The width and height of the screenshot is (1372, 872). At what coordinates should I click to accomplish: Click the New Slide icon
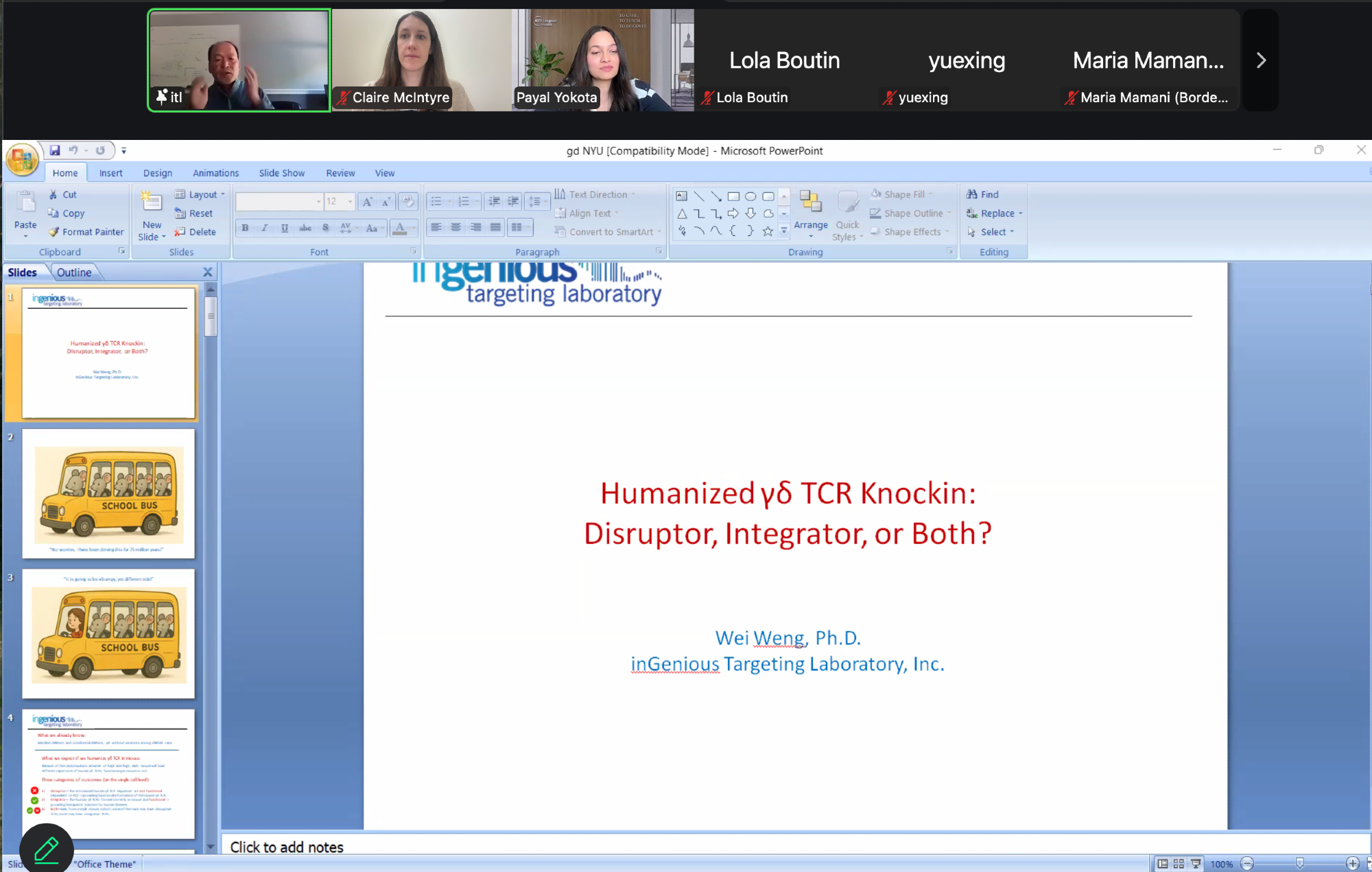point(151,202)
